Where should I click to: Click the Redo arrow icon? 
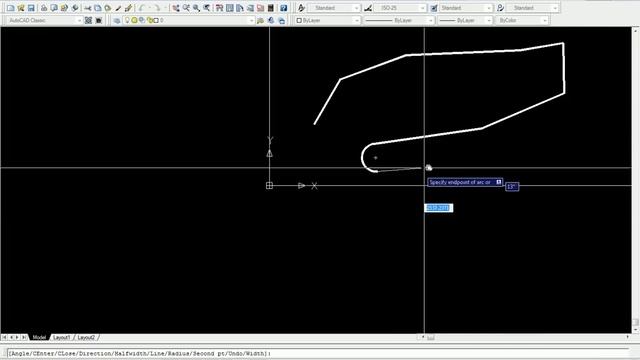[x=157, y=8]
